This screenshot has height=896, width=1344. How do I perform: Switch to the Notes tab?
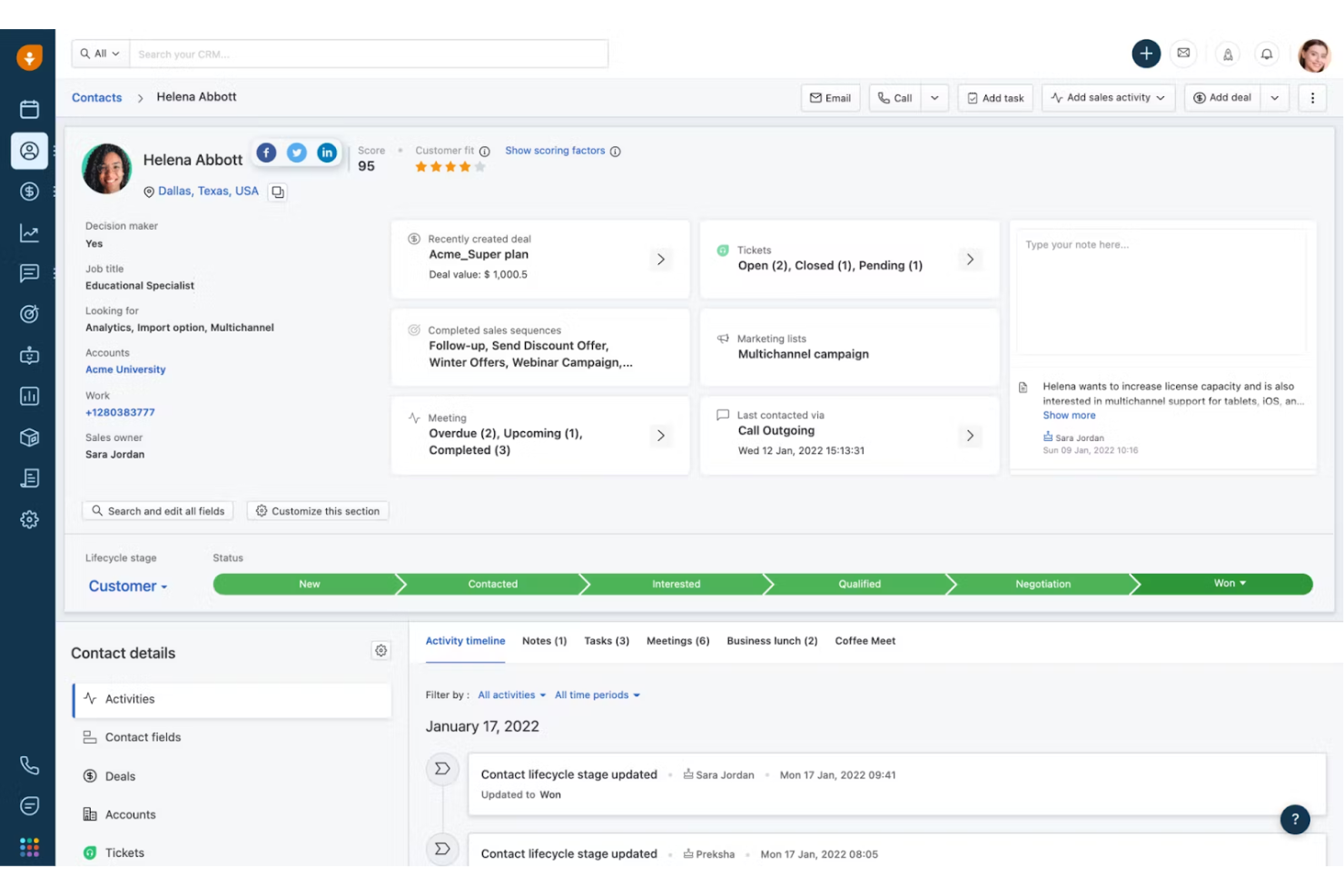click(543, 641)
